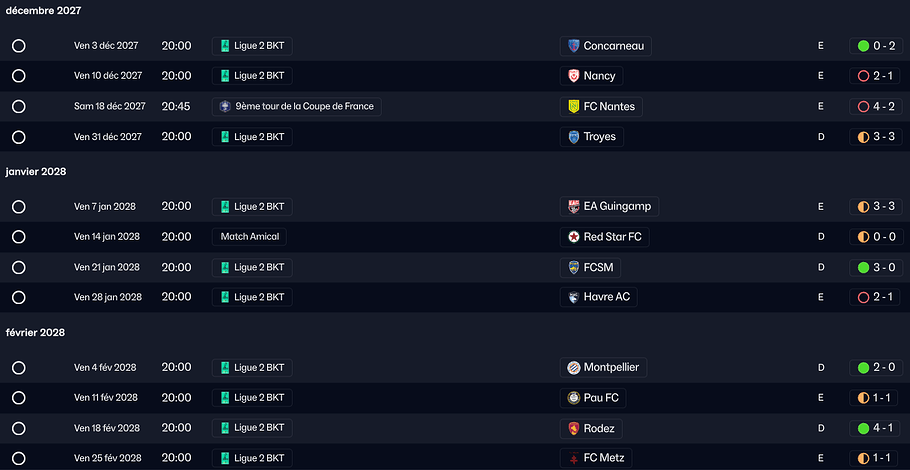Click the Ligue 2 BKT tag for Pau FC match
The width and height of the screenshot is (910, 470).
pyautogui.click(x=252, y=398)
